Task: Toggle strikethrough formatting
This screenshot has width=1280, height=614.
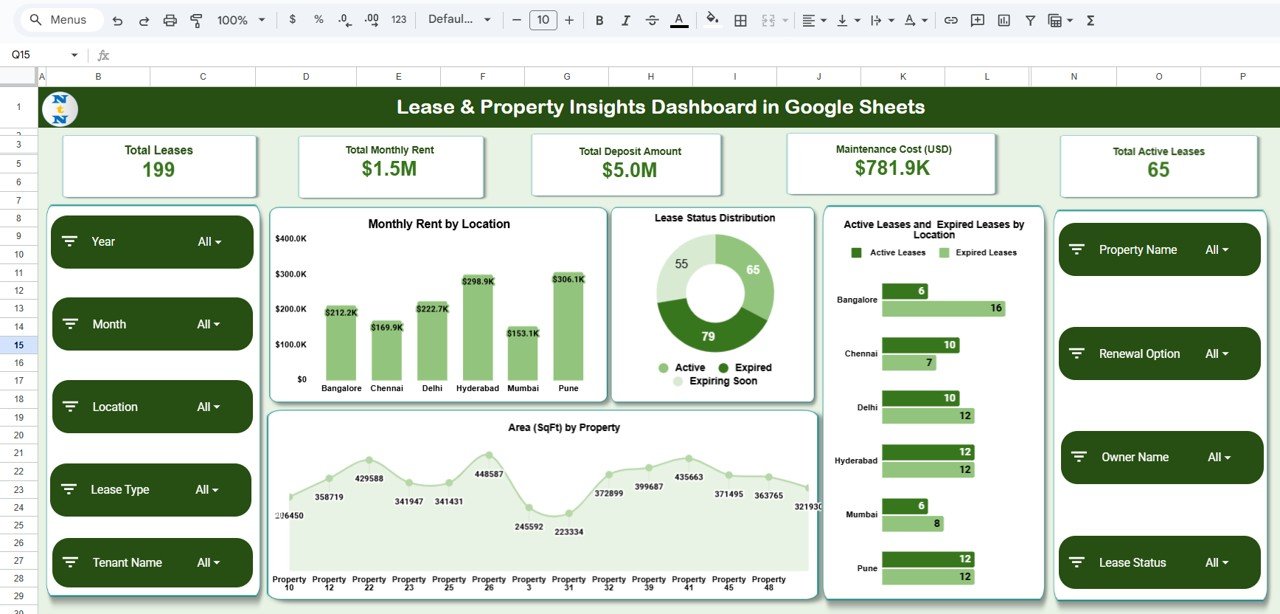Action: 651,19
